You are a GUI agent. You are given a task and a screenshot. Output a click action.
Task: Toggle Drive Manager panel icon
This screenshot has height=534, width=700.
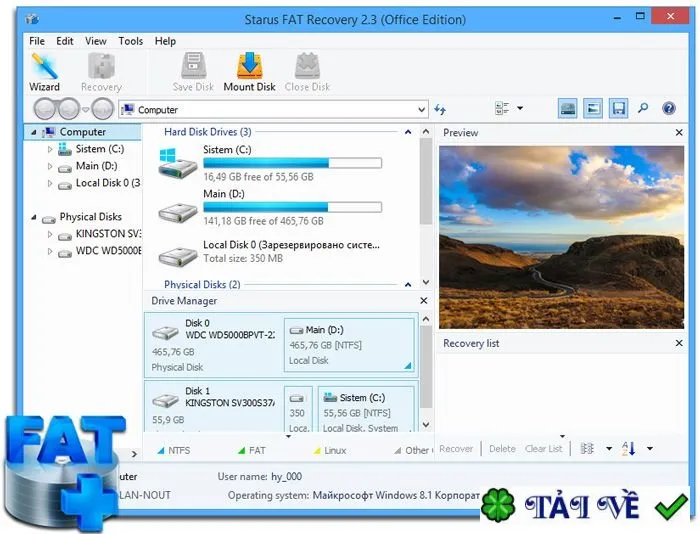pos(567,108)
